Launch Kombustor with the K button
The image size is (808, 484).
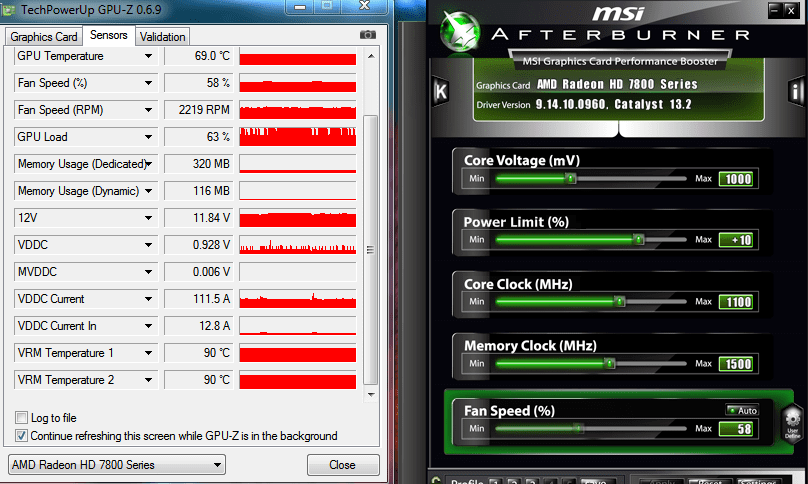point(441,92)
